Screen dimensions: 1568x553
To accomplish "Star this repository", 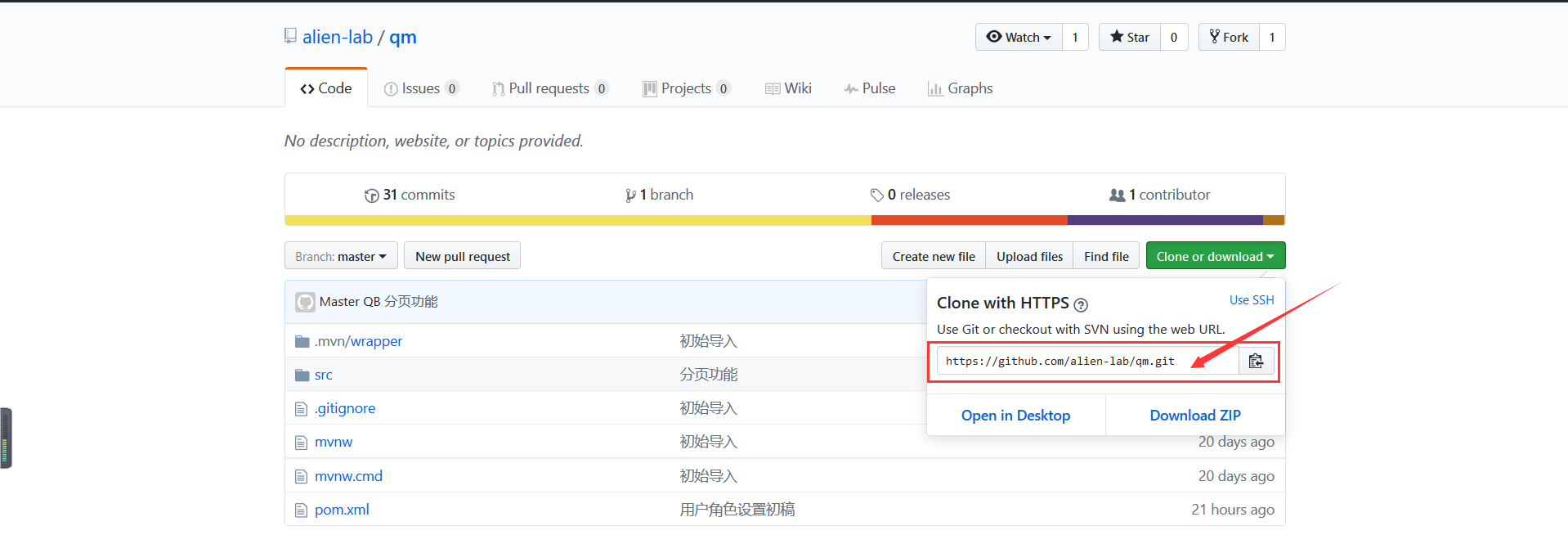I will tap(1130, 37).
